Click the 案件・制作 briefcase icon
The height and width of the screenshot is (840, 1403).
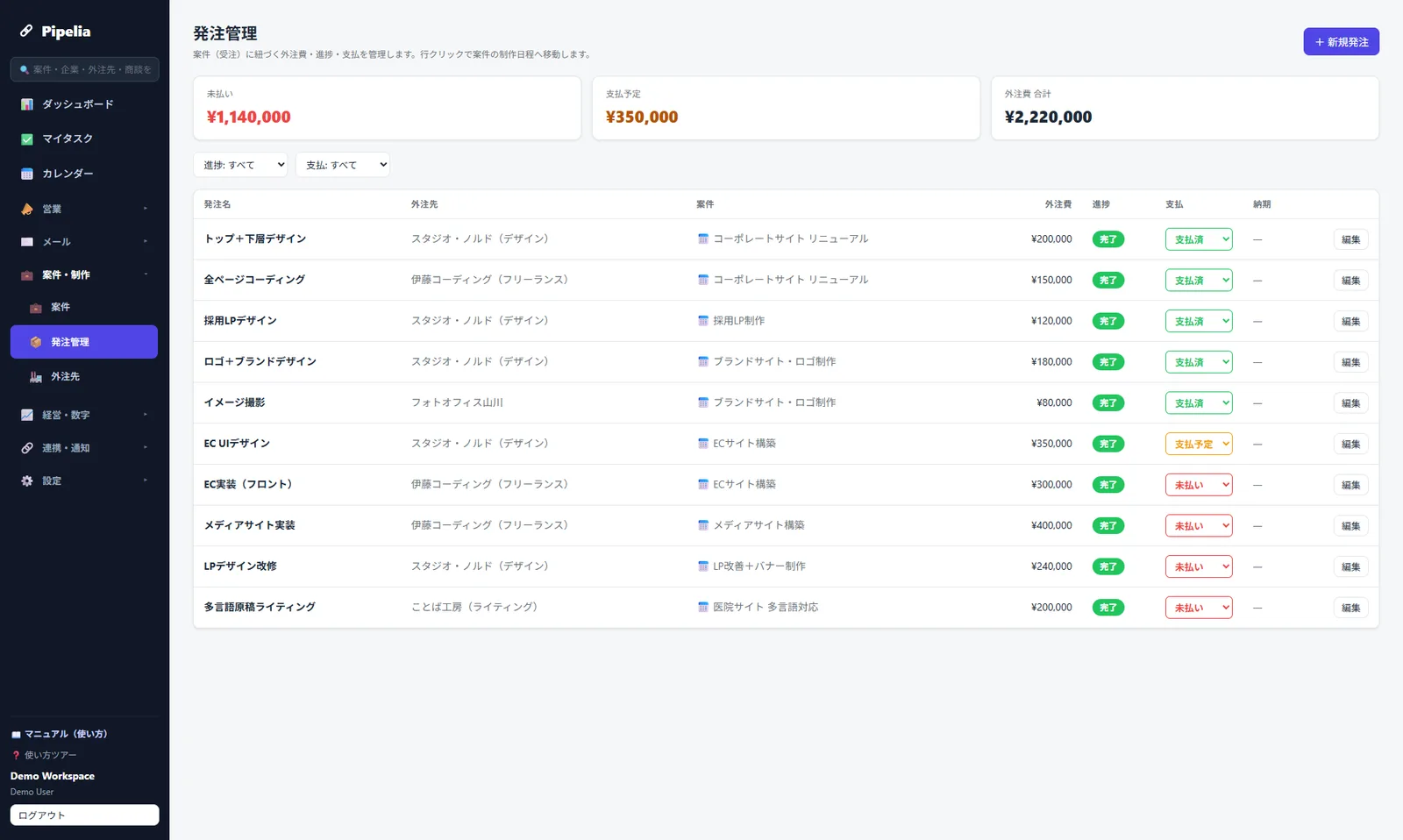[27, 275]
